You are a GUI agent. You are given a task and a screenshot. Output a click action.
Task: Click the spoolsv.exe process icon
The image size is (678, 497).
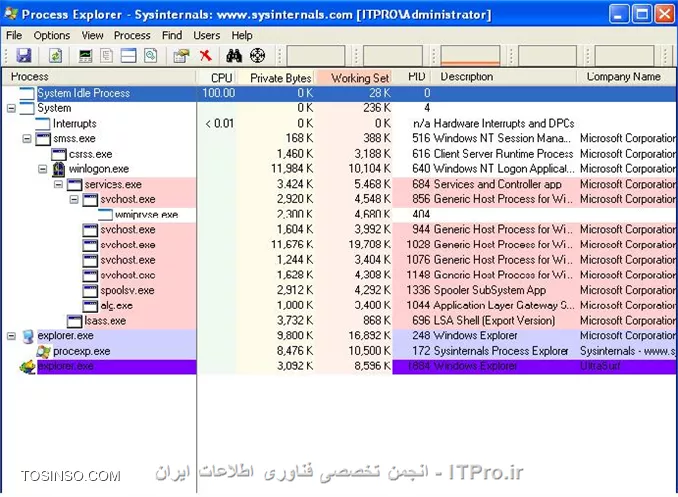point(90,291)
